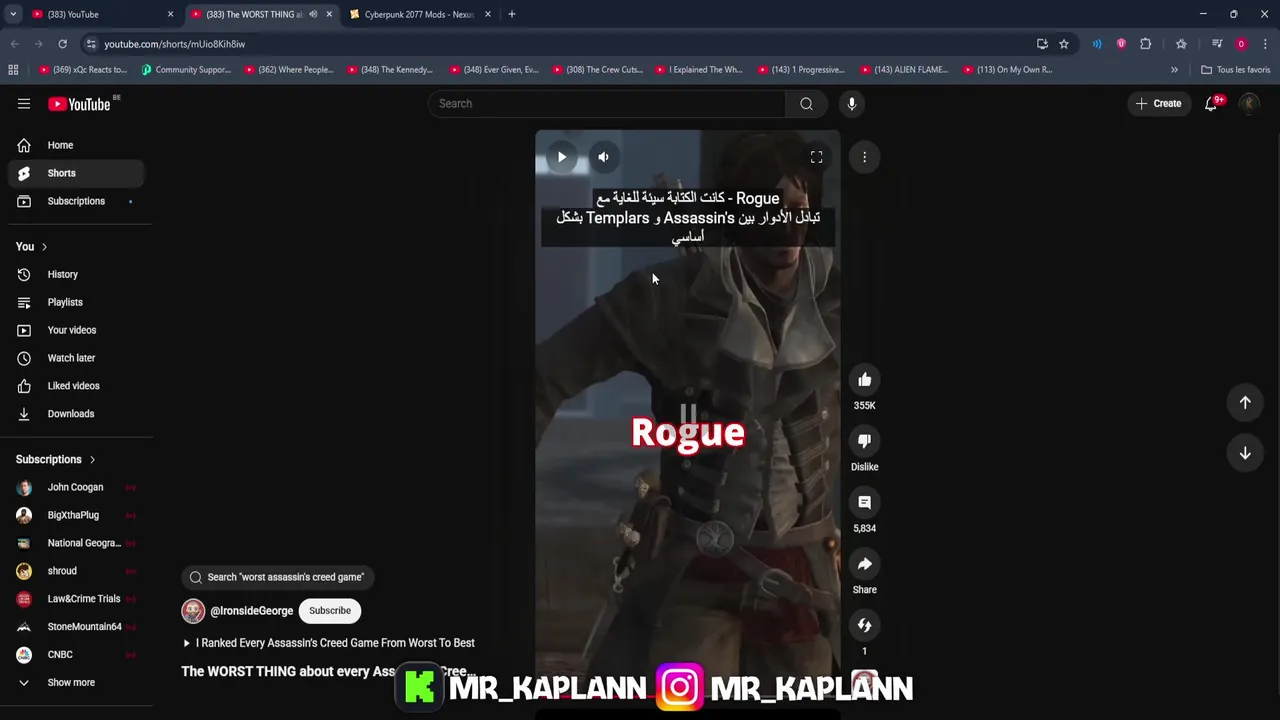Open Tous les favoris folder
Image resolution: width=1280 pixels, height=720 pixels.
click(1236, 70)
